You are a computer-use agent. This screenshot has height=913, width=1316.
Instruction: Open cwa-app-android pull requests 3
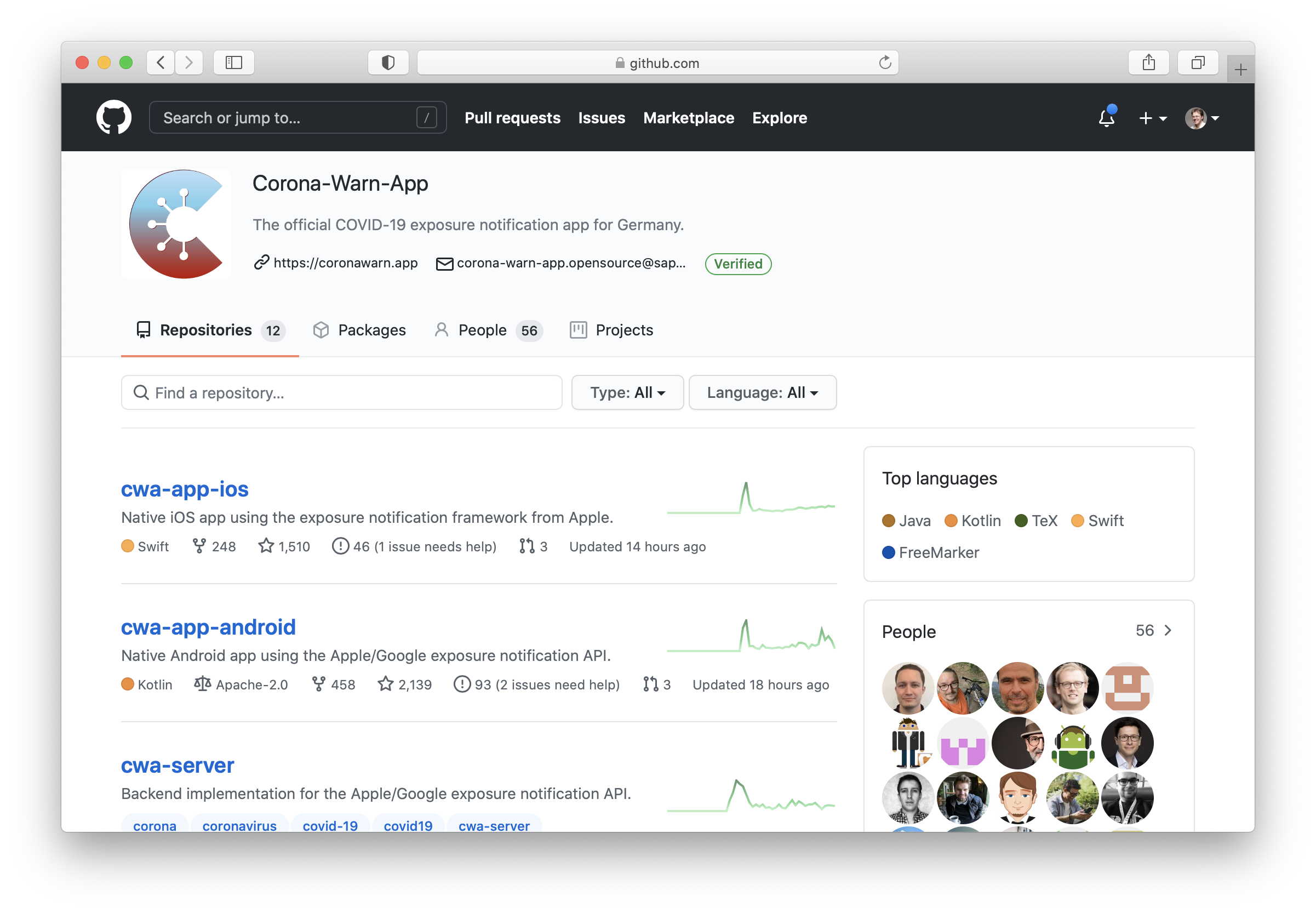[656, 684]
